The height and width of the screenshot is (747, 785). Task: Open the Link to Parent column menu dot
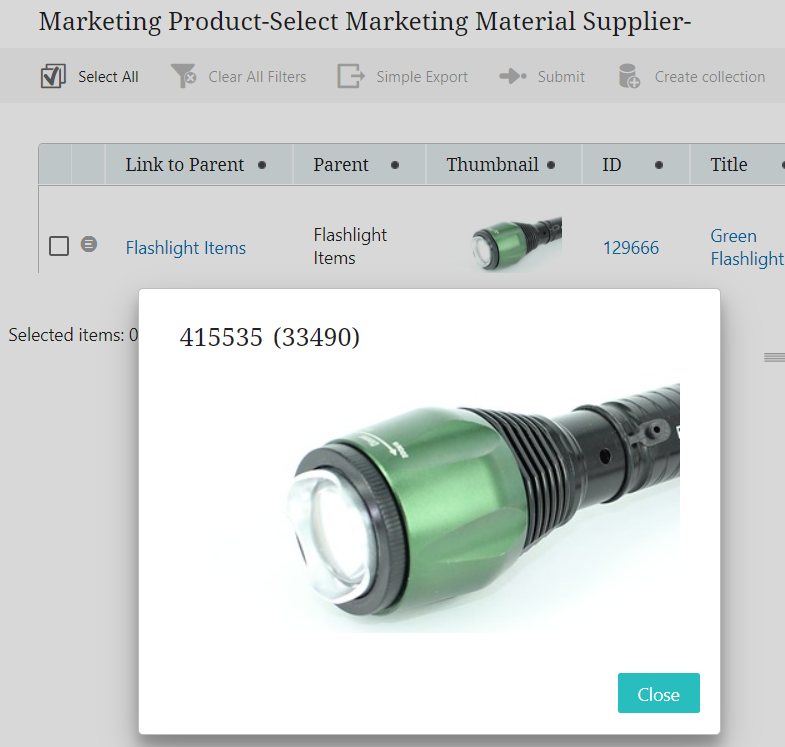(262, 165)
